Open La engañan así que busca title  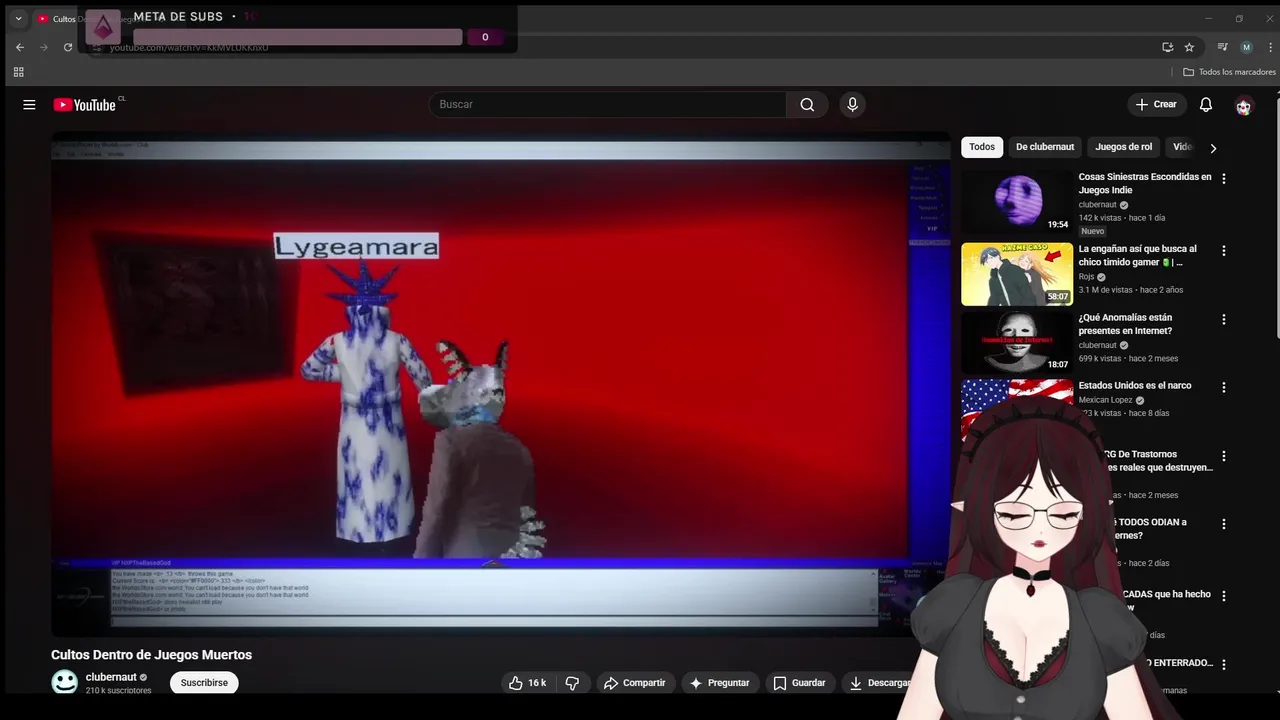coord(1137,256)
